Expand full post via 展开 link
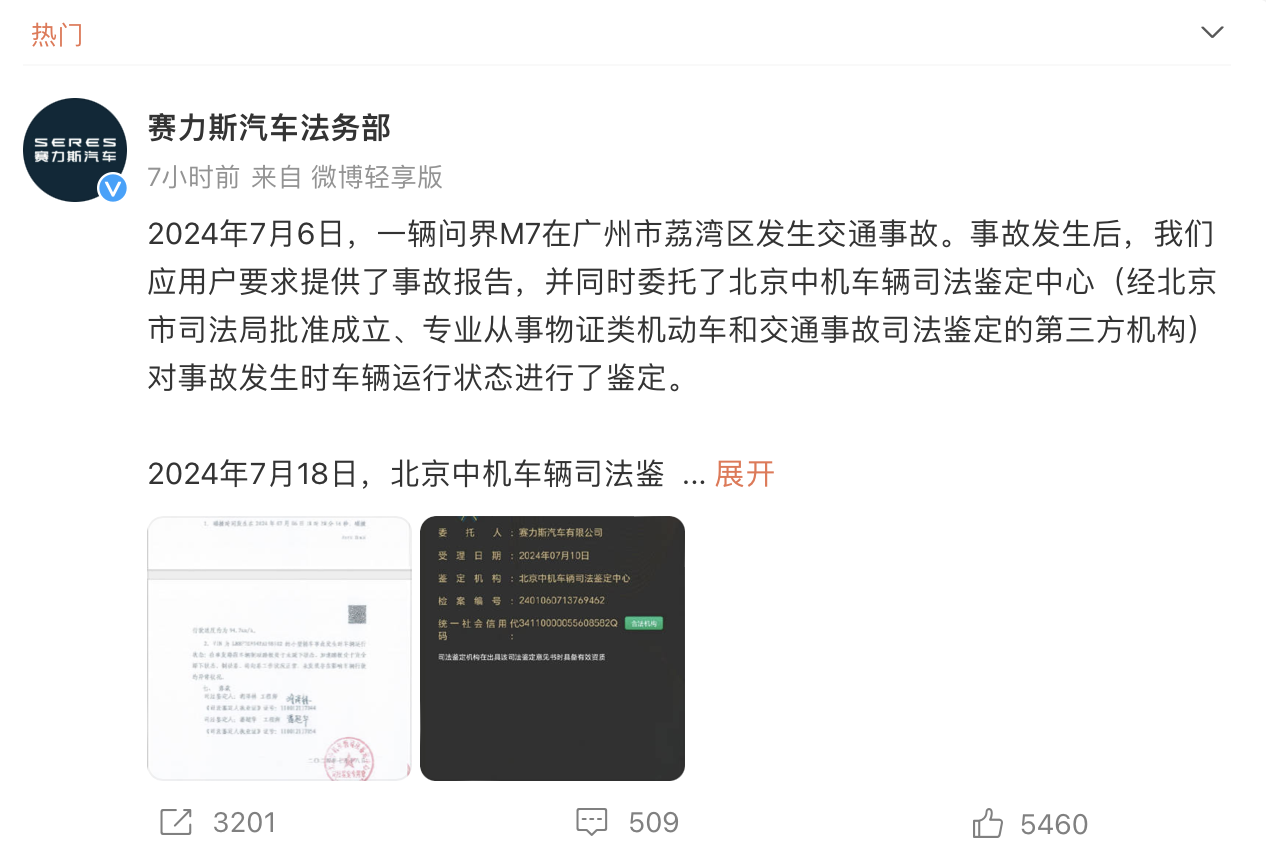The width and height of the screenshot is (1266, 858). (744, 474)
